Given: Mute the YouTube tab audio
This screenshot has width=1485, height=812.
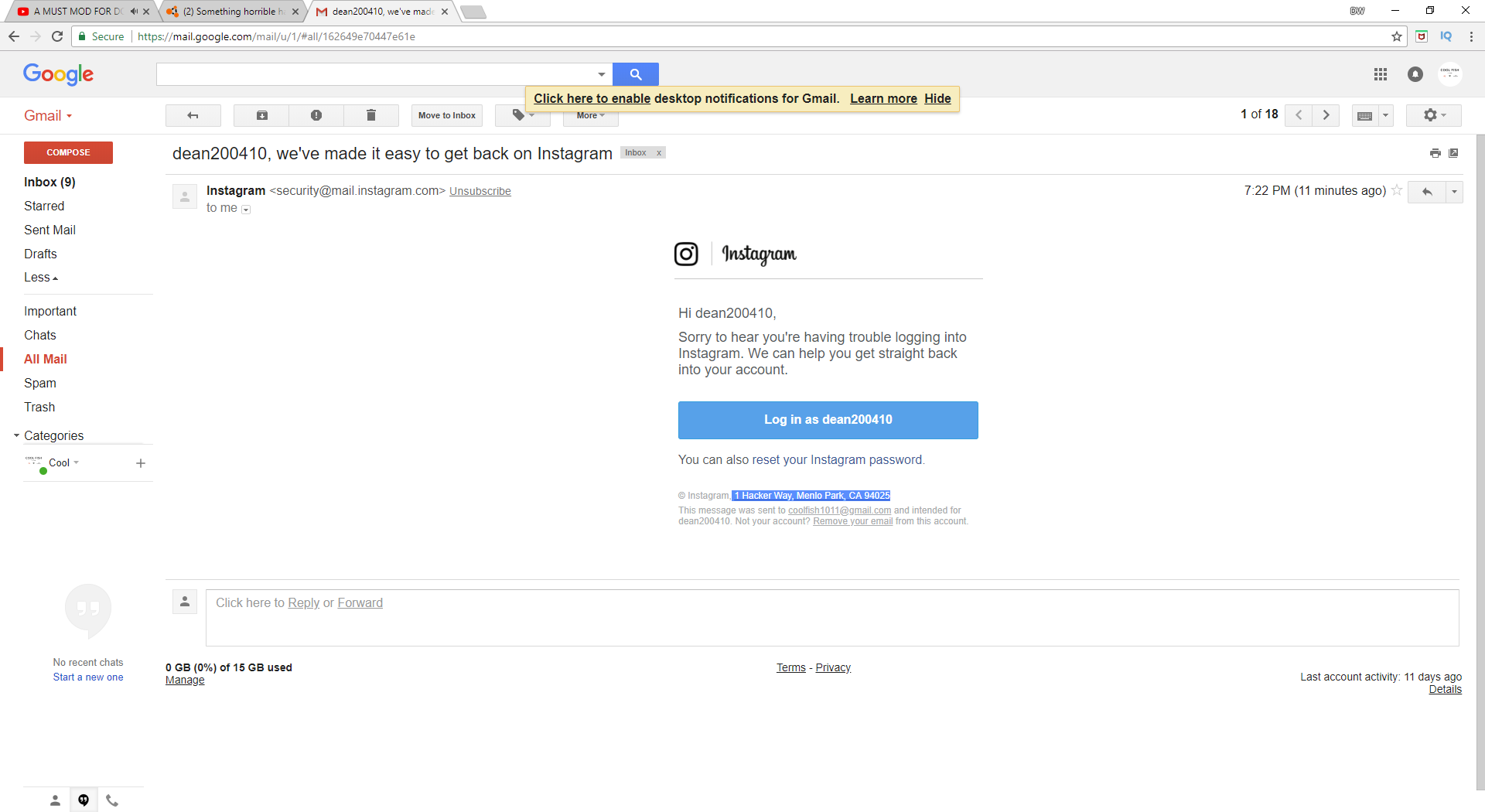Looking at the screenshot, I should (x=134, y=12).
